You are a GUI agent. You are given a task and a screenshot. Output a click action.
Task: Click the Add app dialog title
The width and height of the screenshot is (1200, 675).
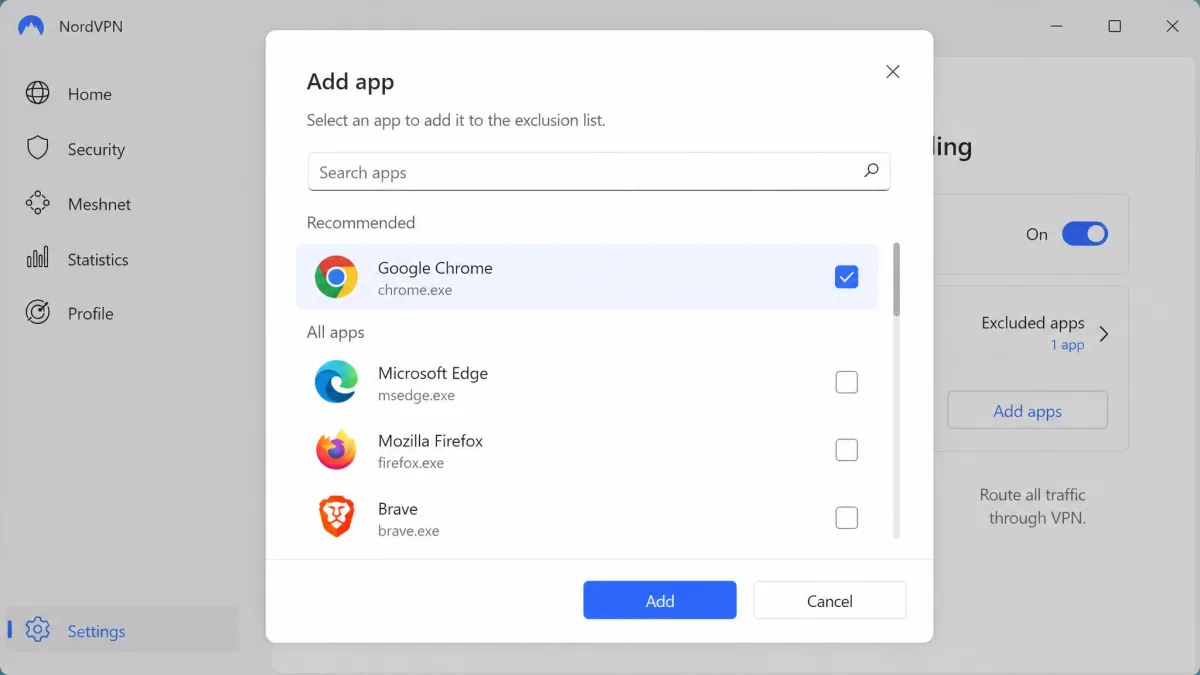(x=350, y=82)
